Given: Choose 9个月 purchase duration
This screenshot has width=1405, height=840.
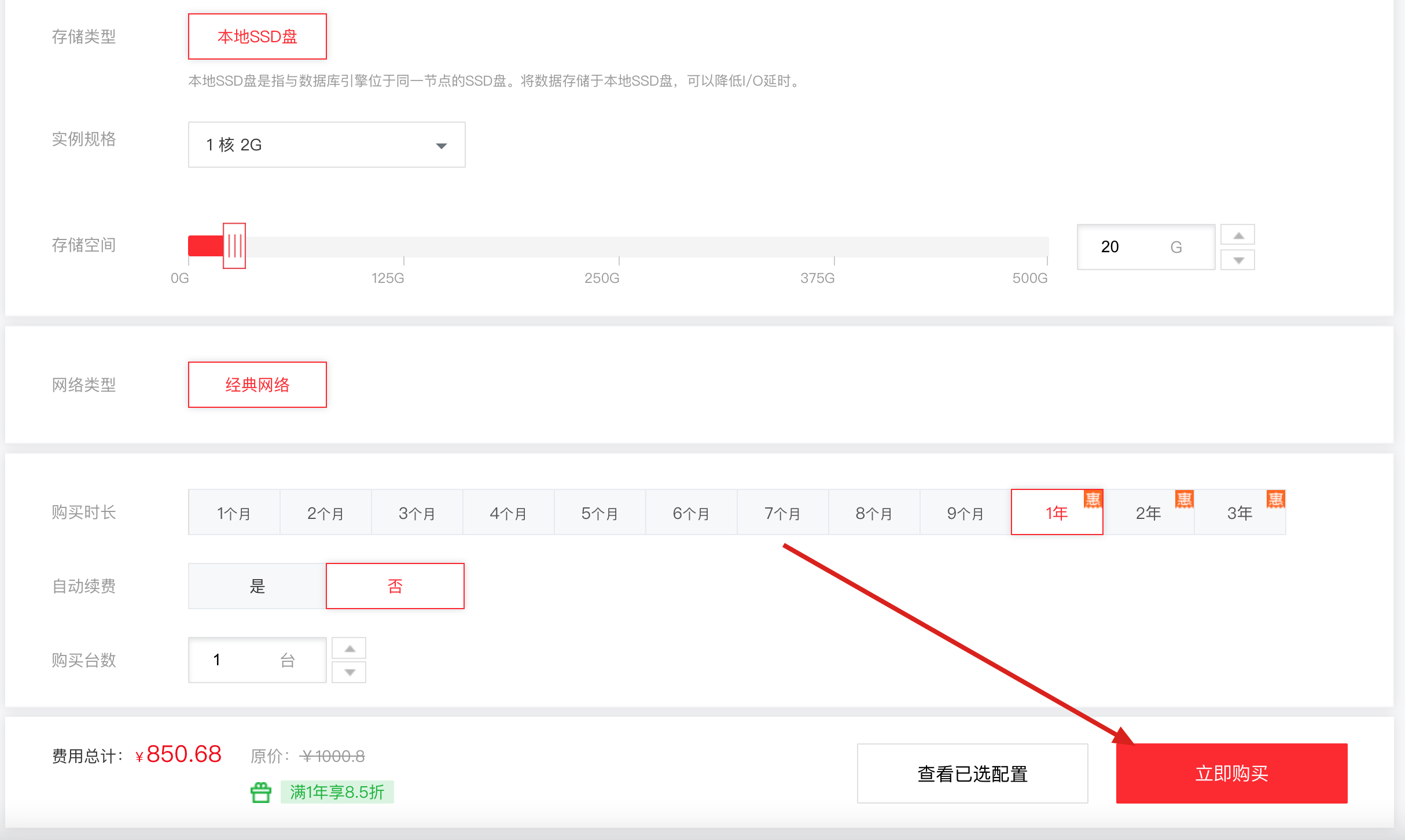Looking at the screenshot, I should [966, 513].
